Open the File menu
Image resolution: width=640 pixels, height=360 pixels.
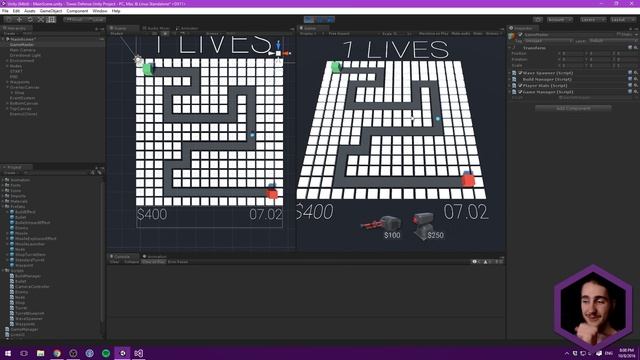coord(5,11)
